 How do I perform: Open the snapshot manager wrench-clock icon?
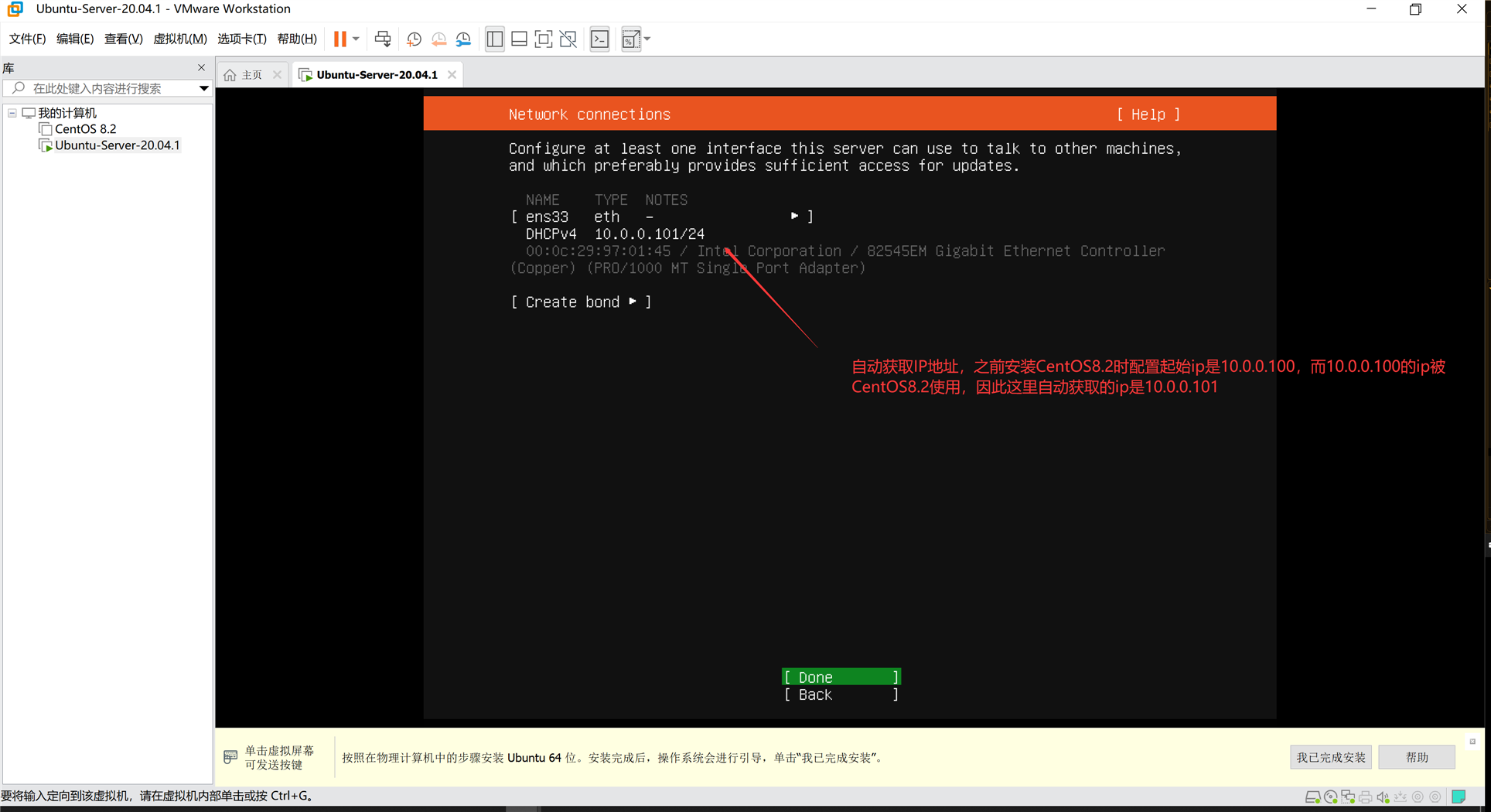463,39
